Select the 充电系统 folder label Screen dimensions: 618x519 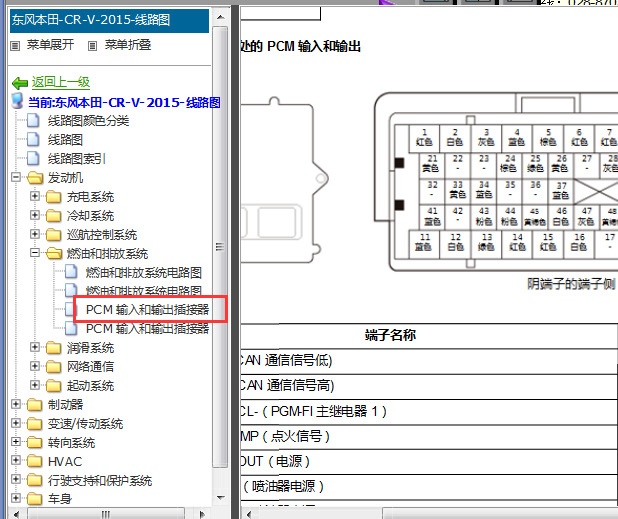click(x=90, y=196)
